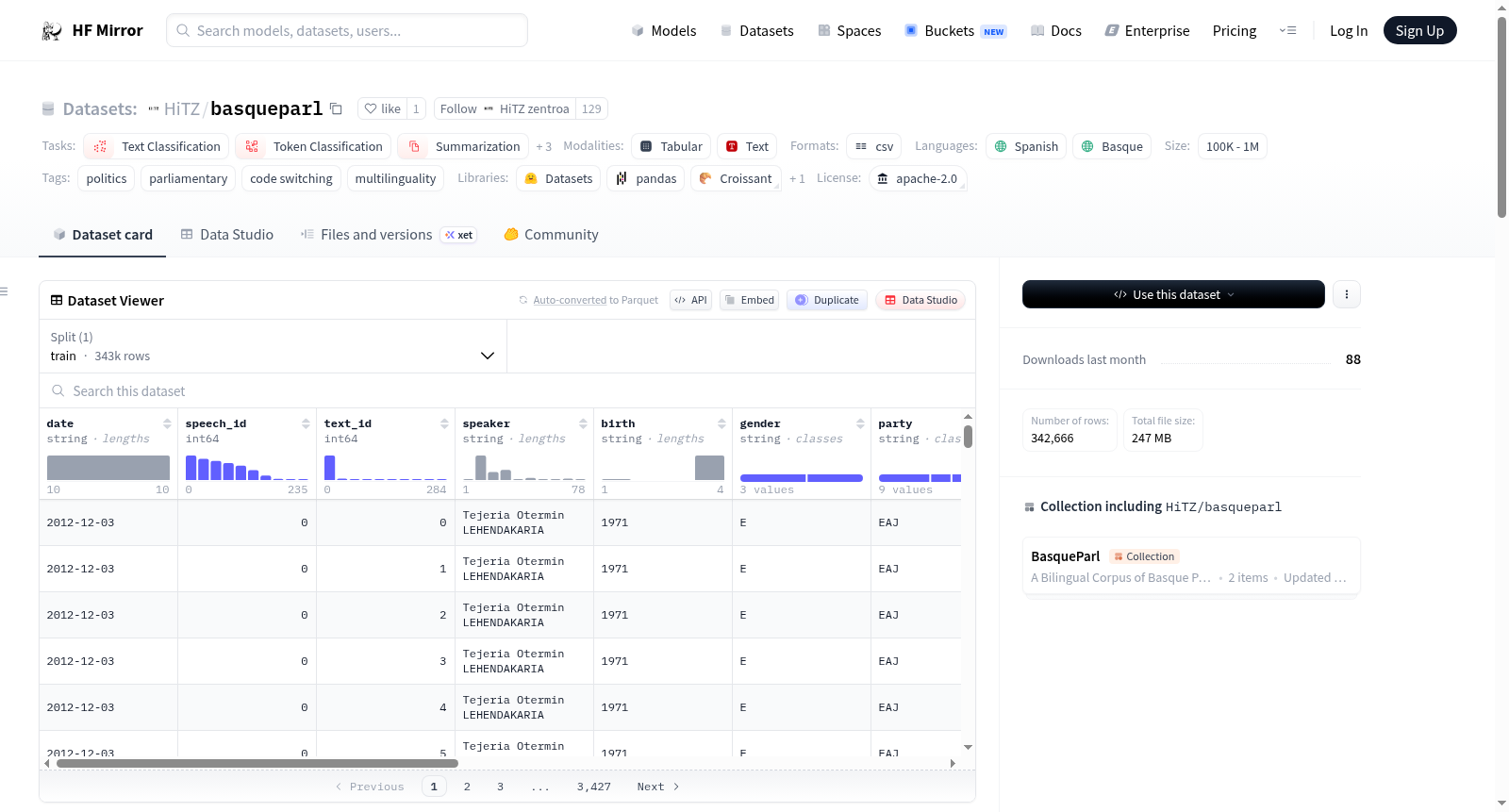
Task: Sort by the speaker column
Action: point(583,423)
